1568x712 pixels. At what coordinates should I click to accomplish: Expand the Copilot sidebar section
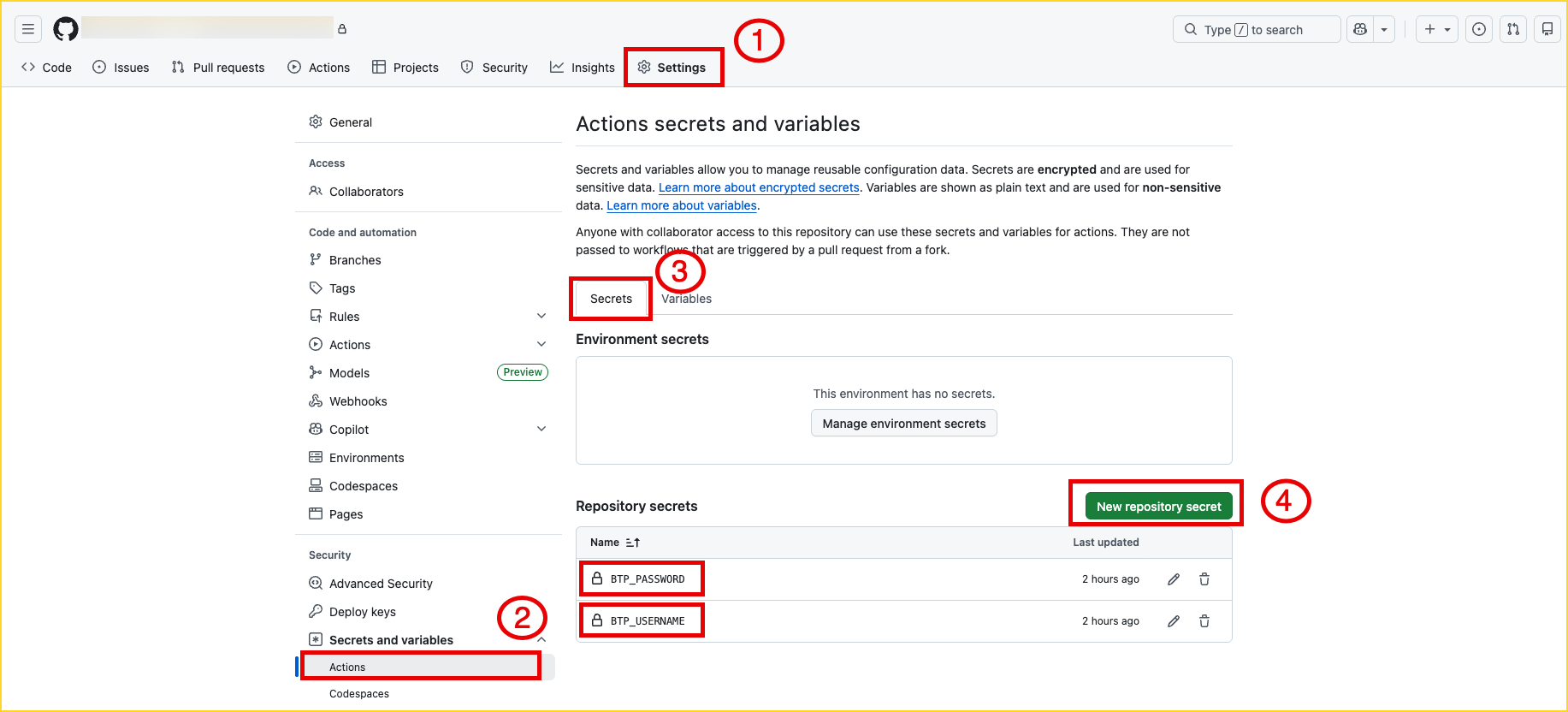[541, 429]
